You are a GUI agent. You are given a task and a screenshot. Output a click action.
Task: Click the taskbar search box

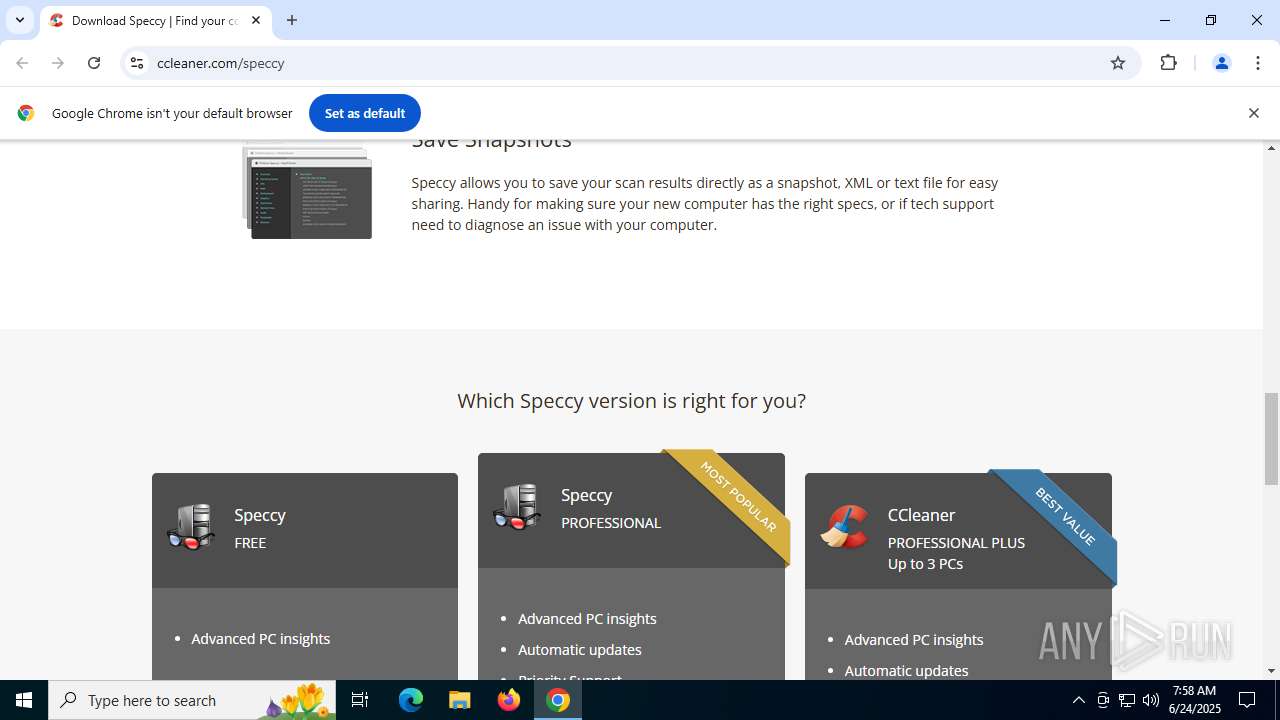point(192,700)
